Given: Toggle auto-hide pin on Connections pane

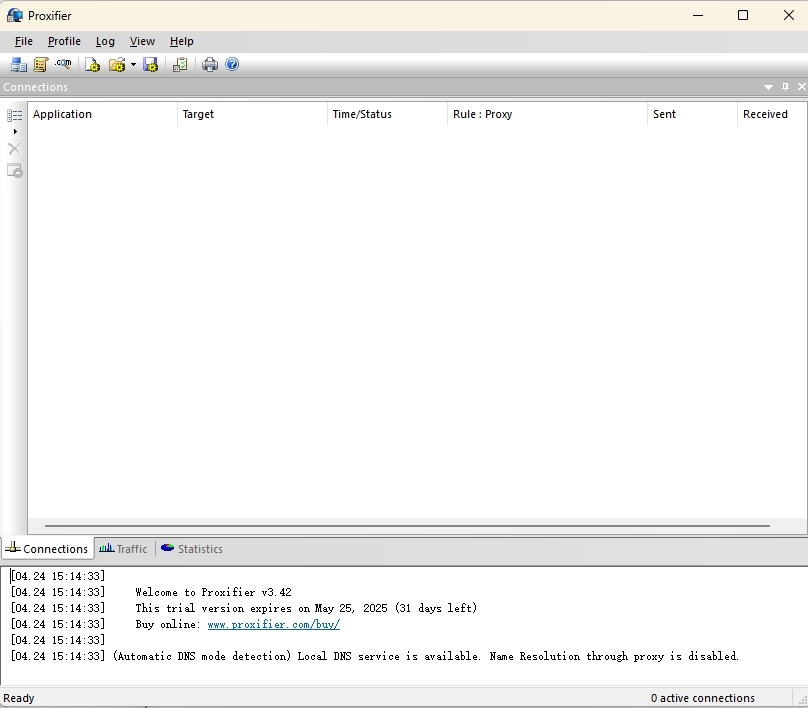Looking at the screenshot, I should coord(785,87).
